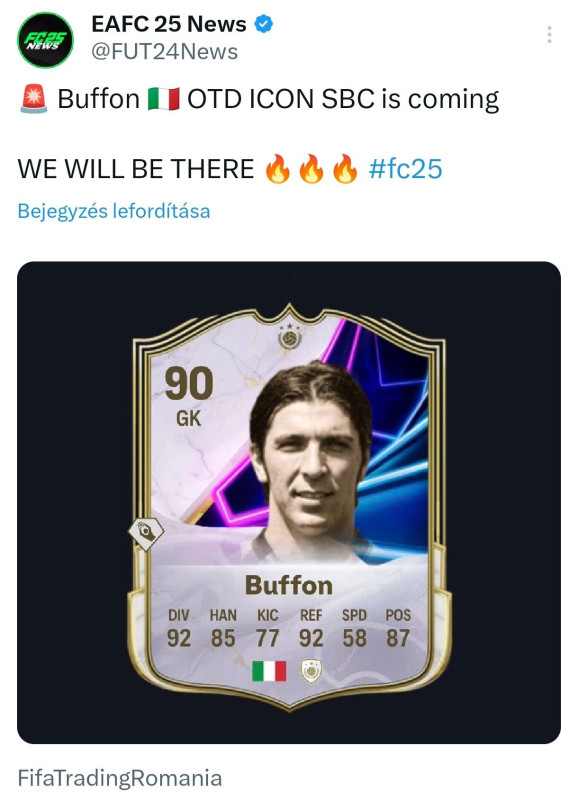Click the Icon badge beside card flag

pos(311,671)
